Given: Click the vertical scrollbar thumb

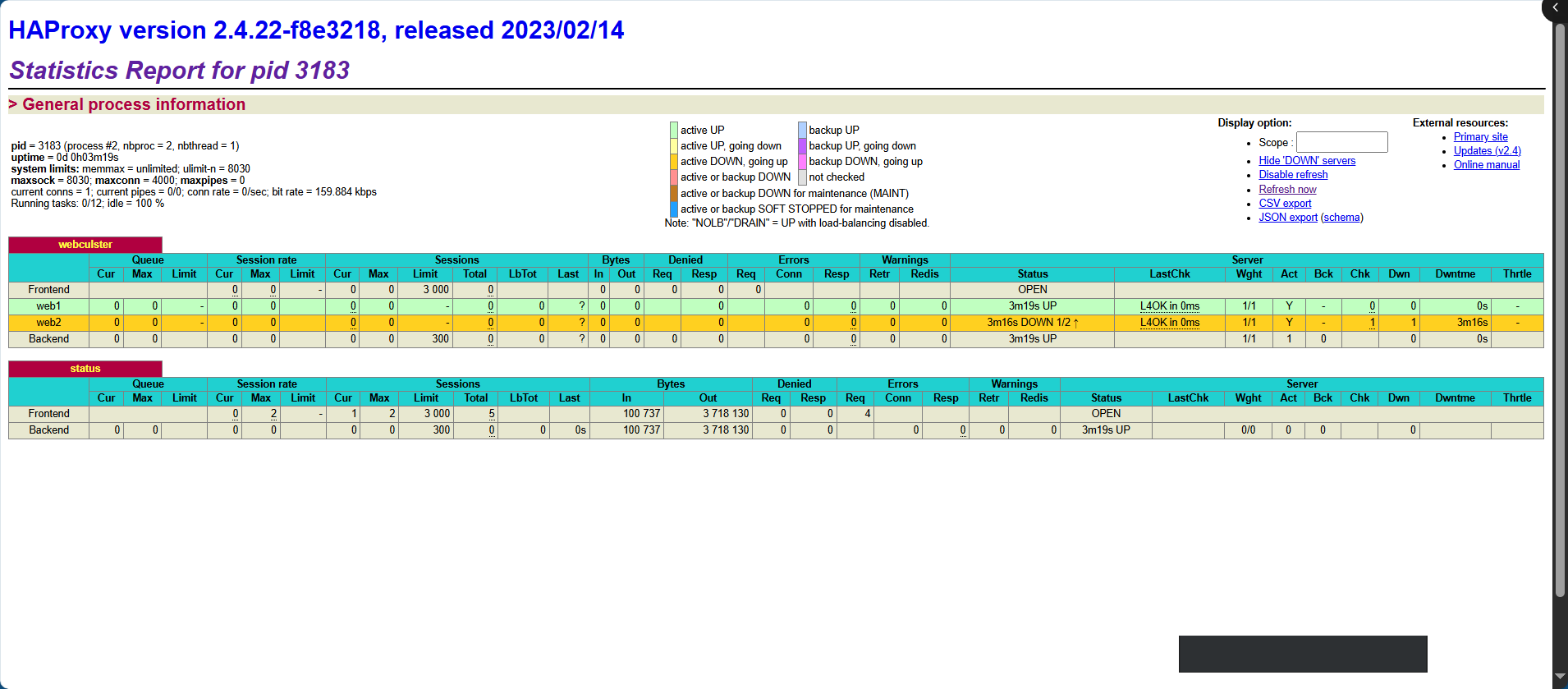Looking at the screenshot, I should [1560, 312].
